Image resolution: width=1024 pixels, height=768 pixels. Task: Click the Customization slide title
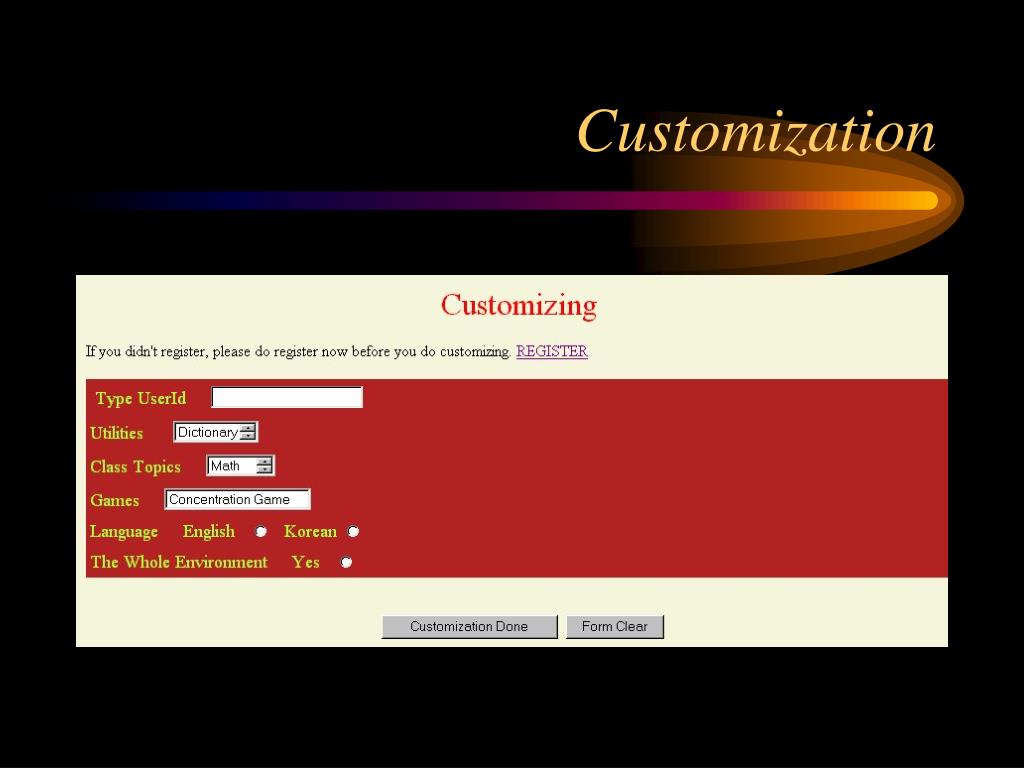(756, 132)
